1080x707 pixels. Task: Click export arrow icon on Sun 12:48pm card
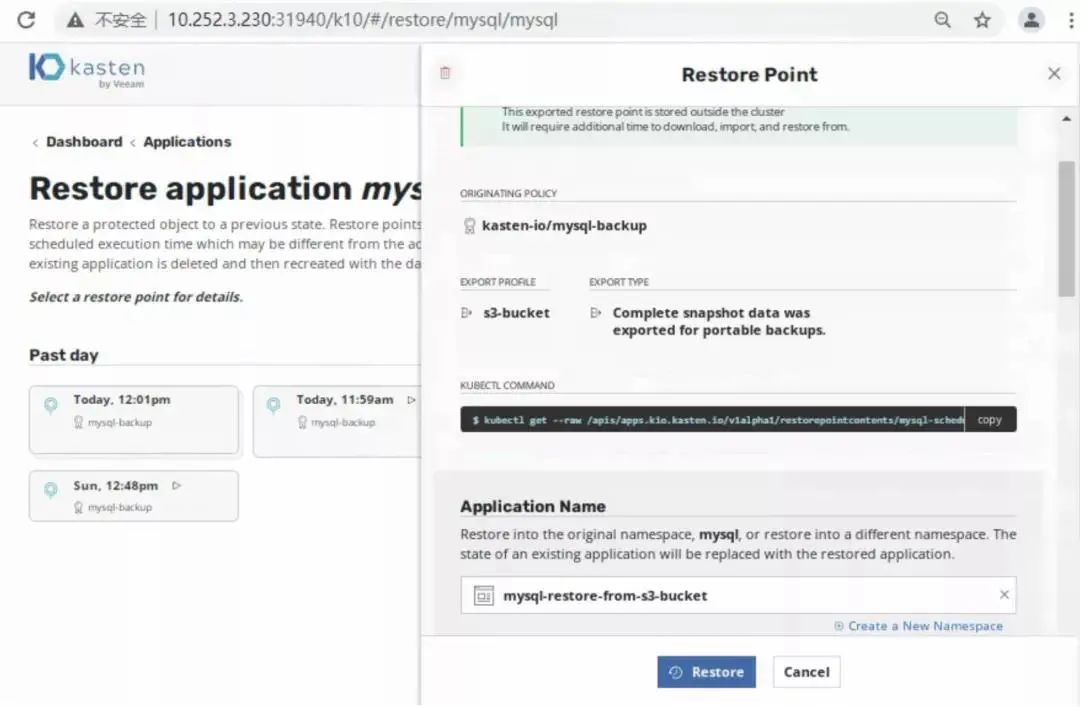click(176, 486)
